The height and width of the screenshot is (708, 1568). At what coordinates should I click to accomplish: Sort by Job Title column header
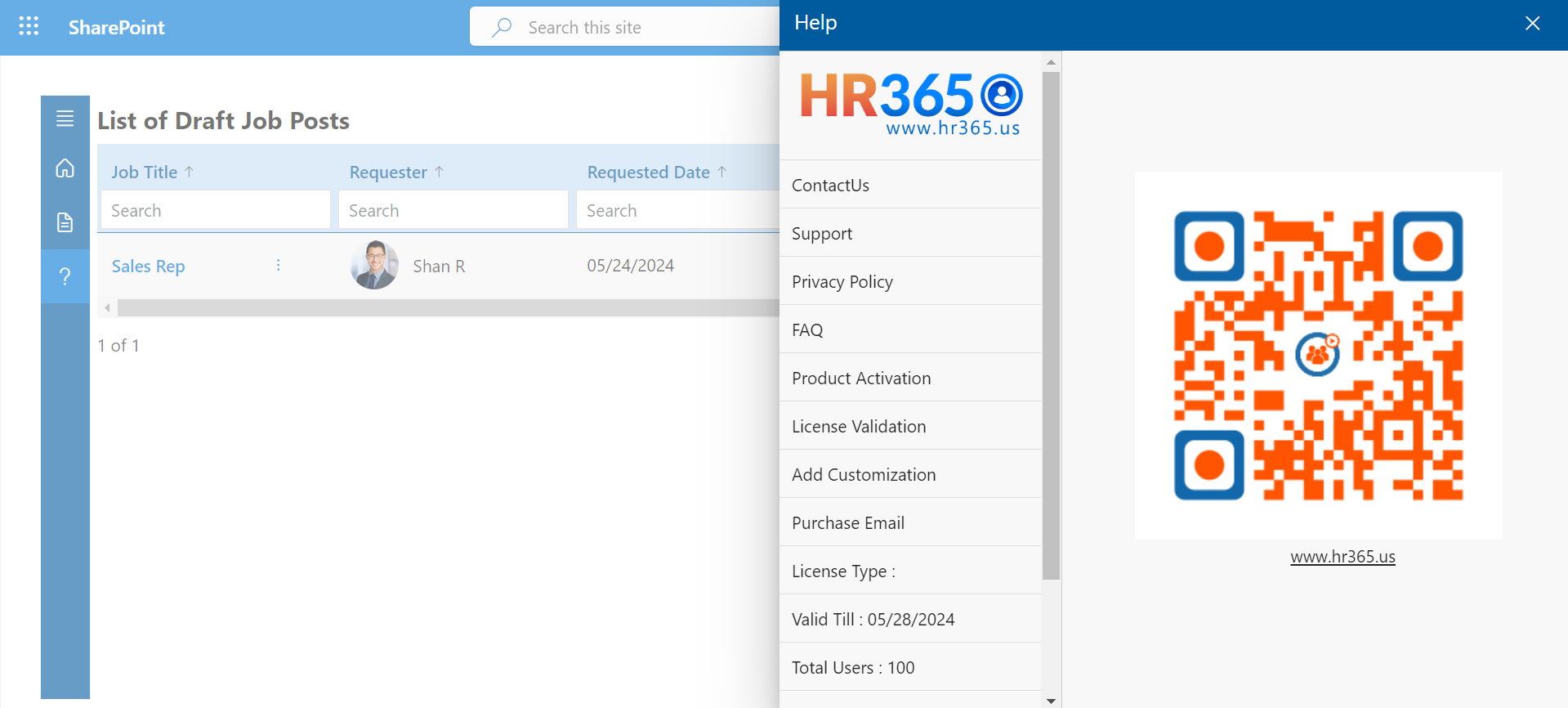[x=145, y=172]
